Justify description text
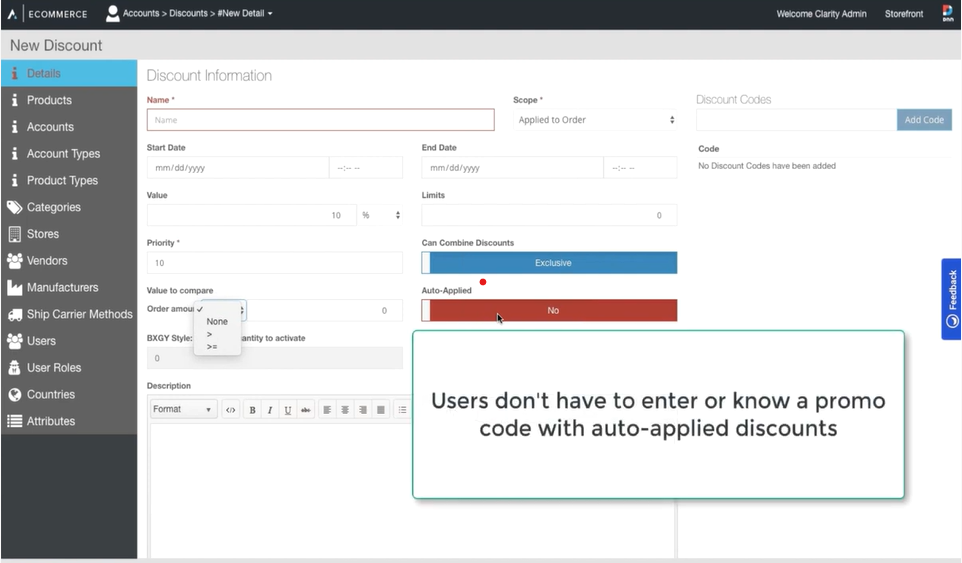Viewport: 962px width, 563px height. coord(380,410)
